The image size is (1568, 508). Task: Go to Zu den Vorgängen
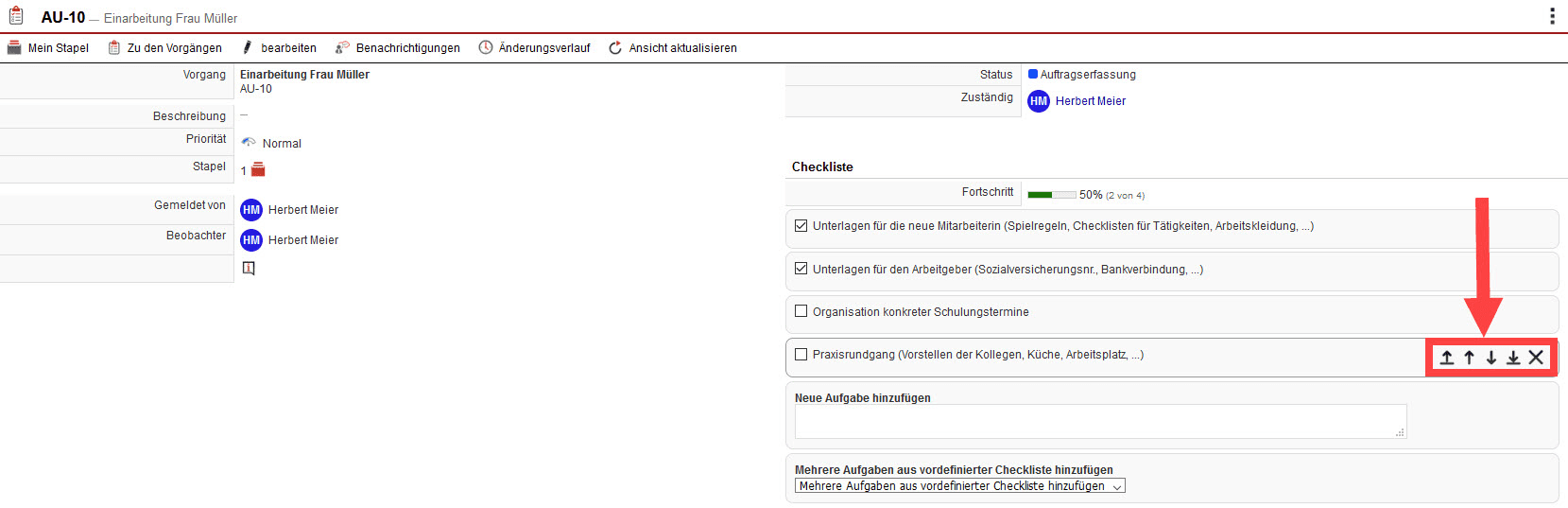point(165,48)
